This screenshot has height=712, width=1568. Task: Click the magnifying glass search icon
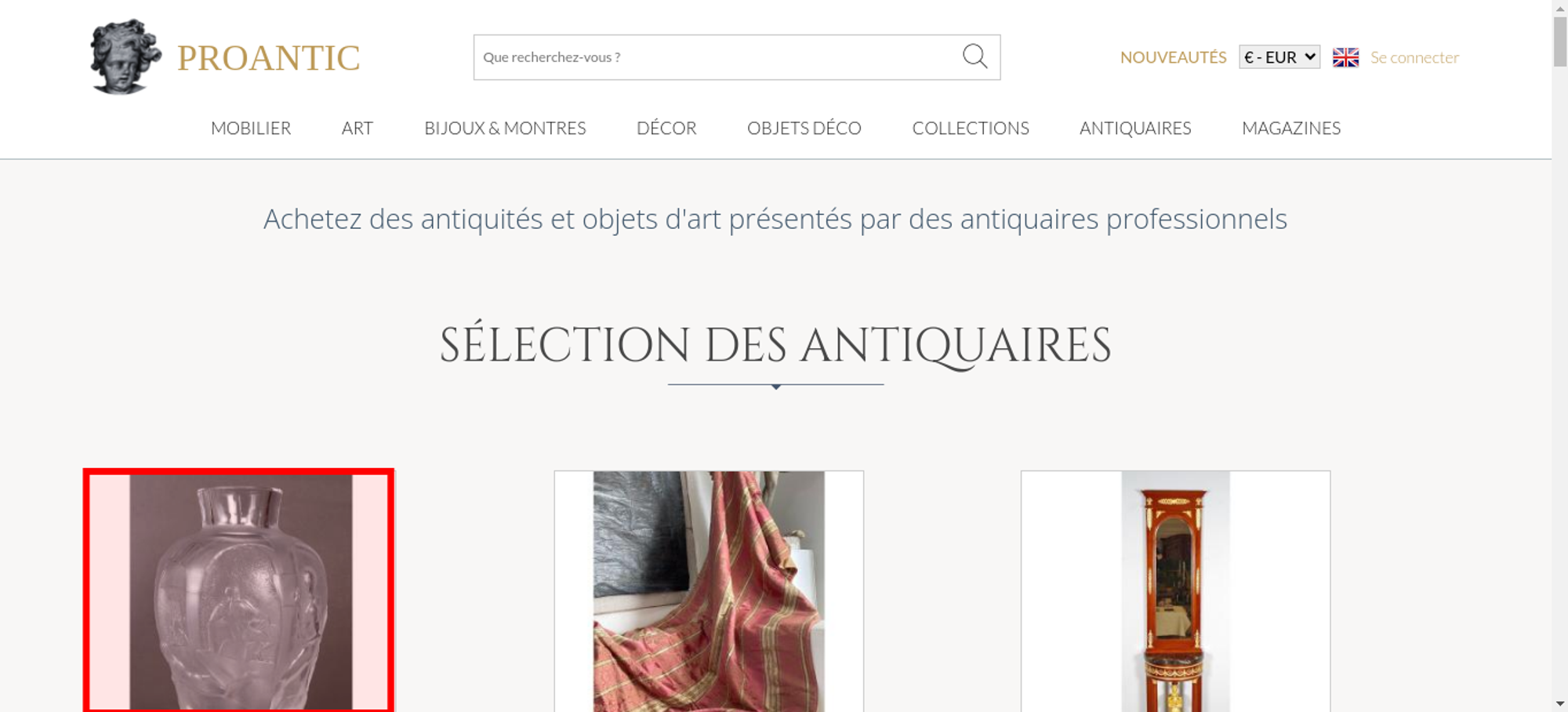click(975, 56)
